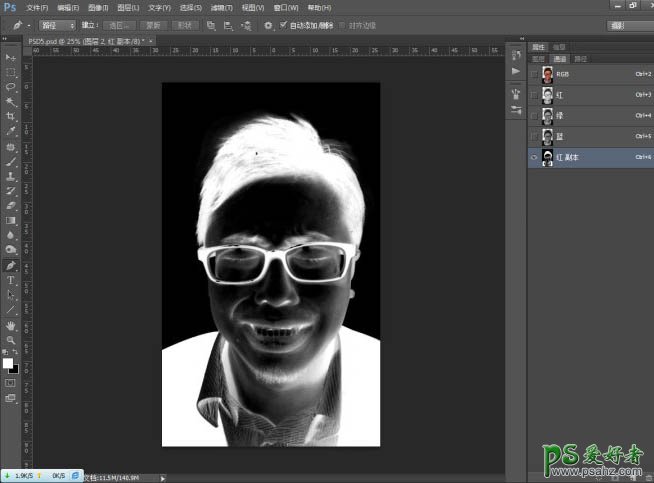Choose the Zoom magnifier tool

click(x=11, y=340)
